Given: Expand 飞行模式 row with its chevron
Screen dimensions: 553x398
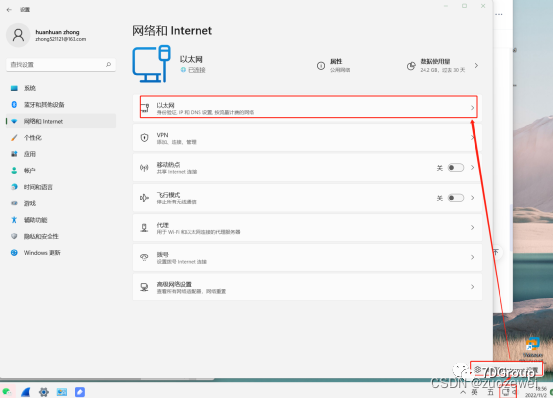Looking at the screenshot, I should tap(473, 198).
